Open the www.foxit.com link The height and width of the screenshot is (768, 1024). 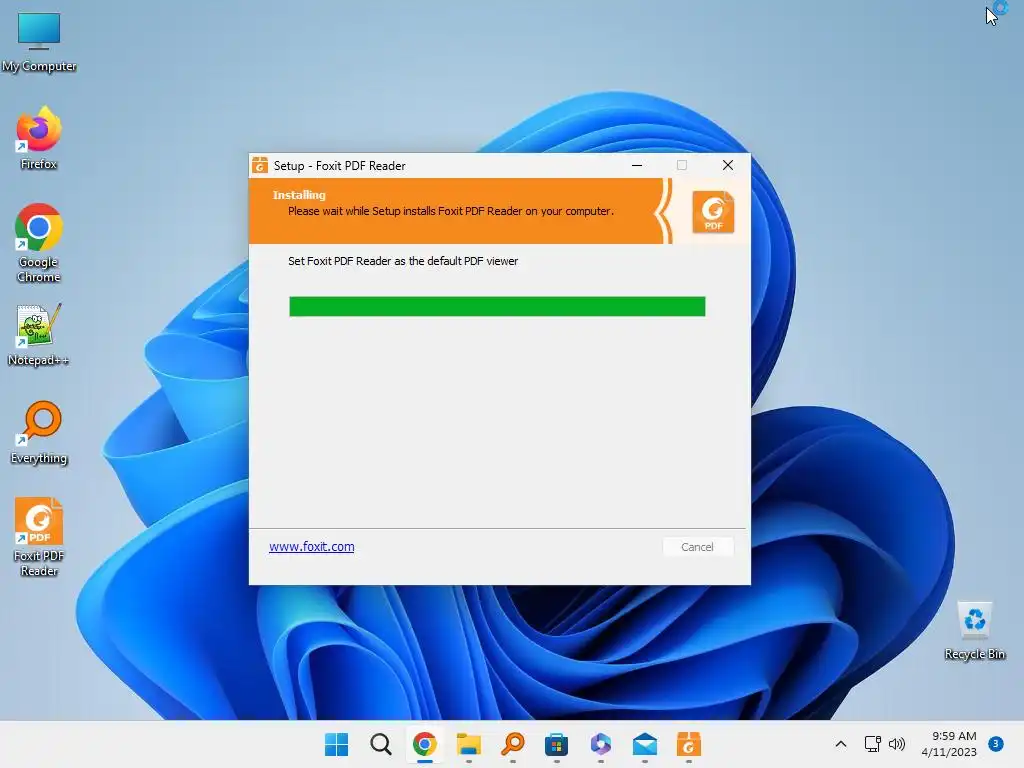312,547
